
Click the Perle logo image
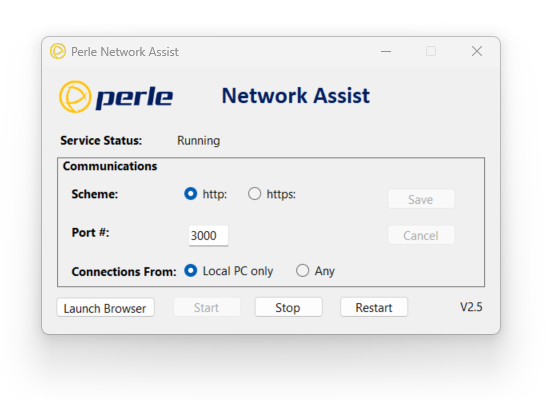click(116, 96)
